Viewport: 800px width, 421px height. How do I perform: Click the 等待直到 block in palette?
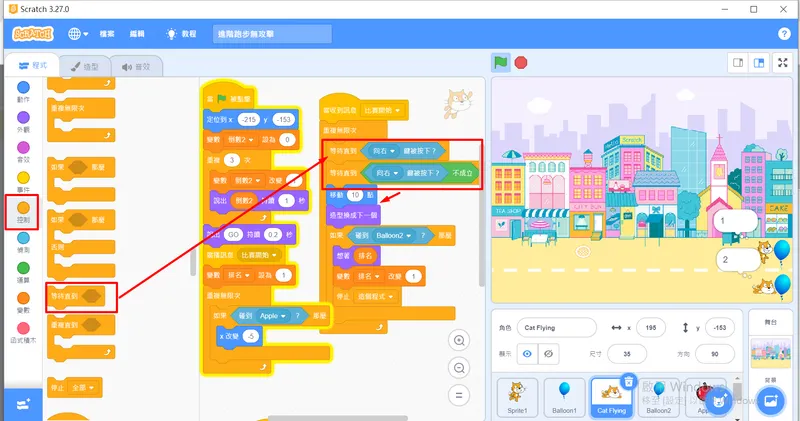(77, 296)
